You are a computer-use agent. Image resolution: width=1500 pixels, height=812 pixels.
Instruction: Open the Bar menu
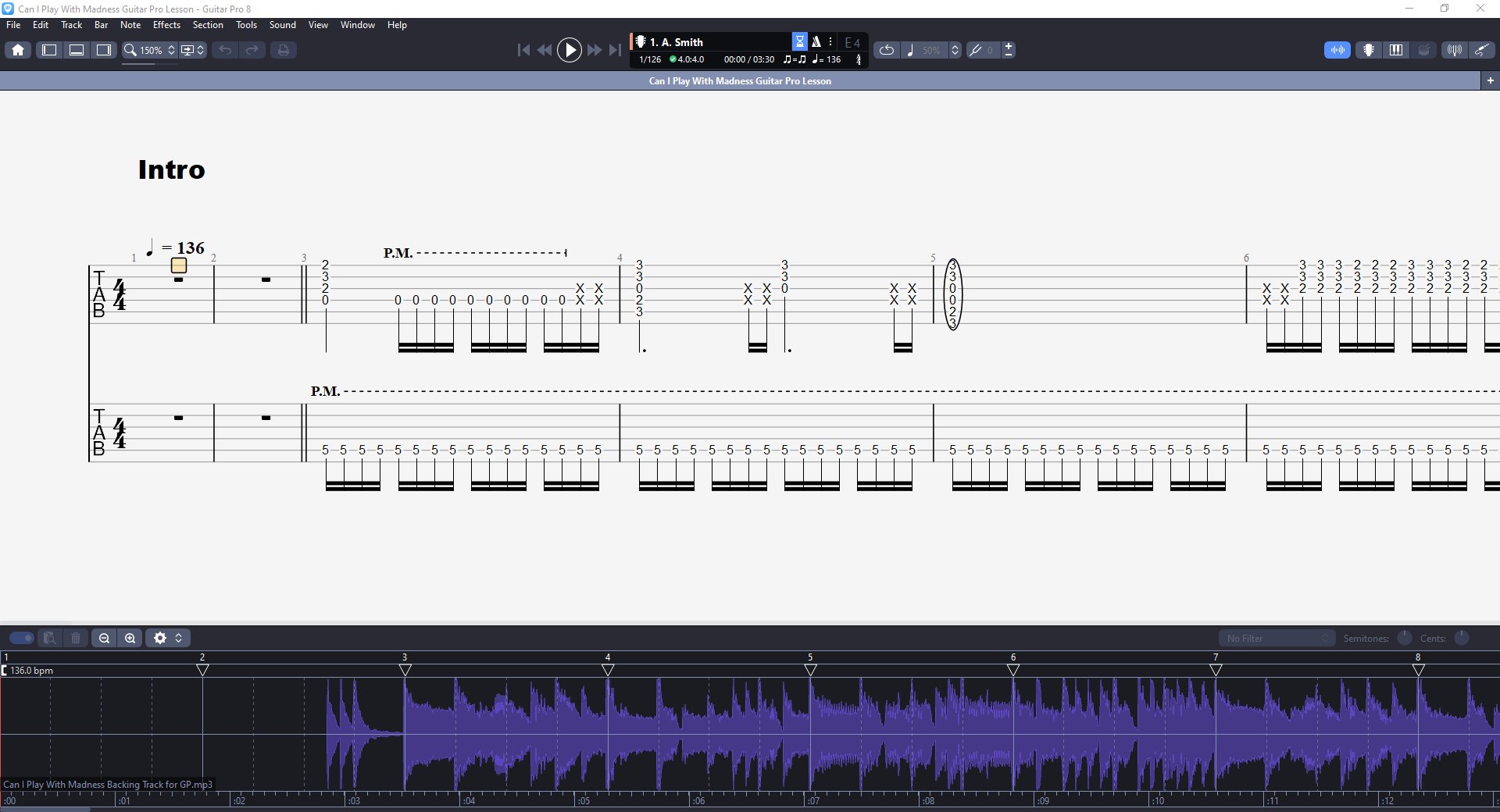[101, 25]
